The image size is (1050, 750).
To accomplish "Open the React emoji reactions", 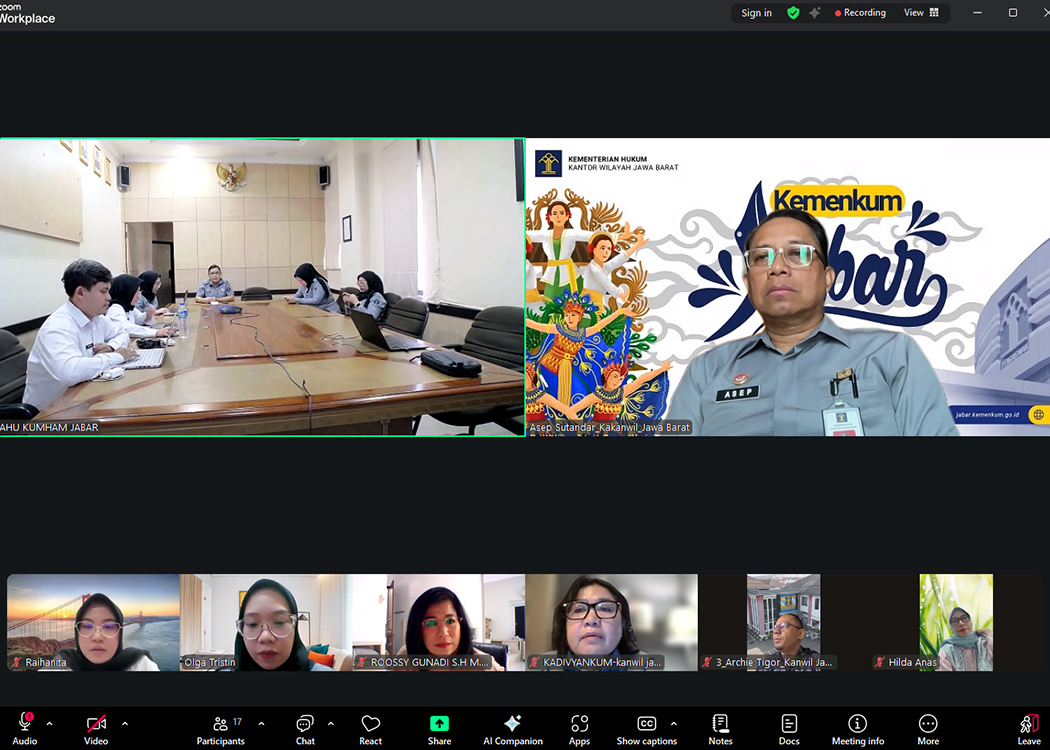I will tap(370, 728).
